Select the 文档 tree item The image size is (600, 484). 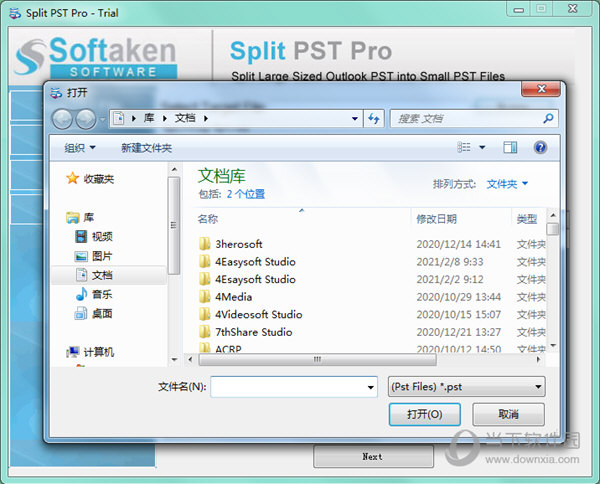pos(109,275)
